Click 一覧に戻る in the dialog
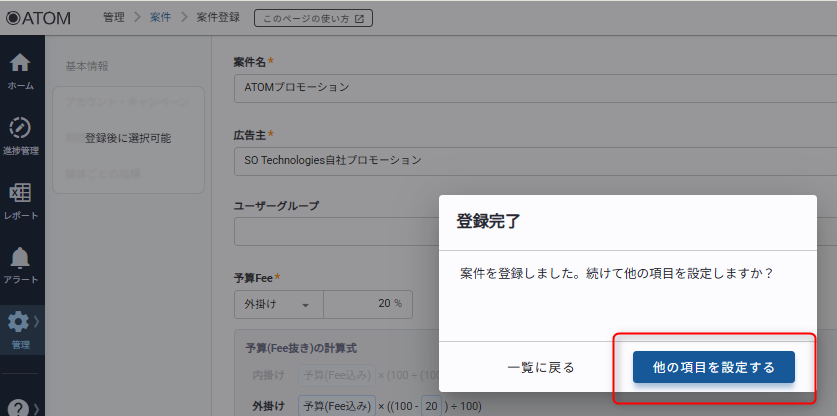The height and width of the screenshot is (416, 837). click(540, 367)
